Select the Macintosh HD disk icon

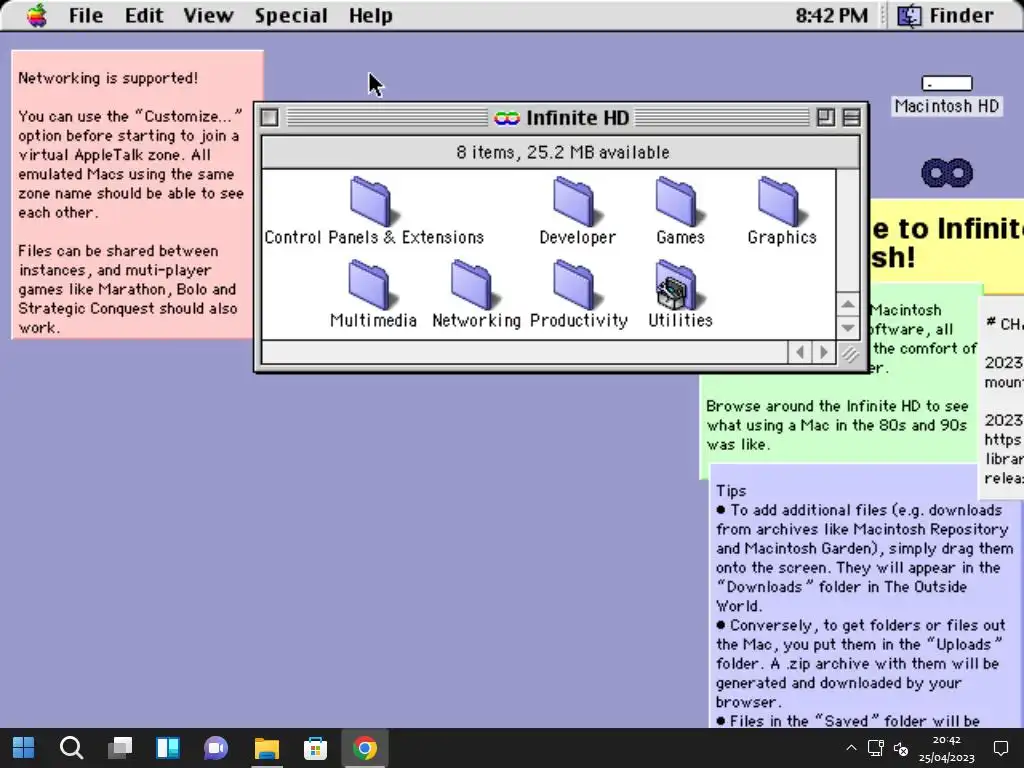coord(946,84)
